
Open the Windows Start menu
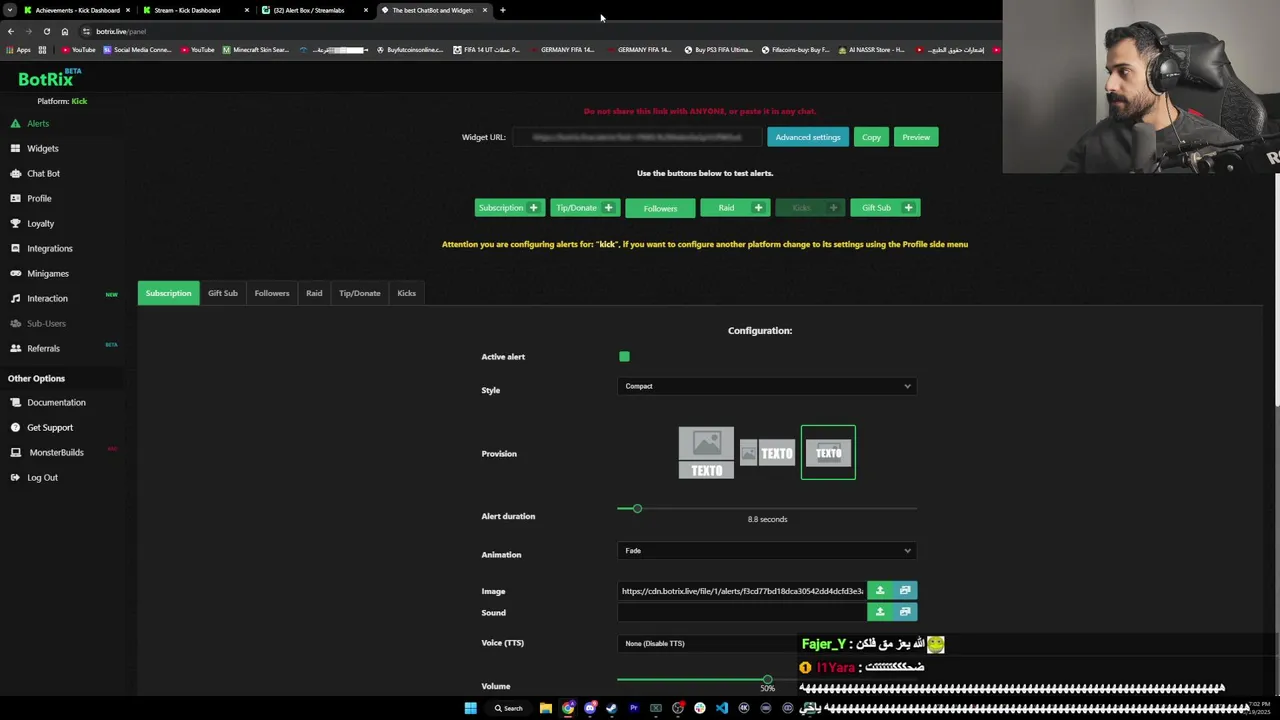coord(470,708)
